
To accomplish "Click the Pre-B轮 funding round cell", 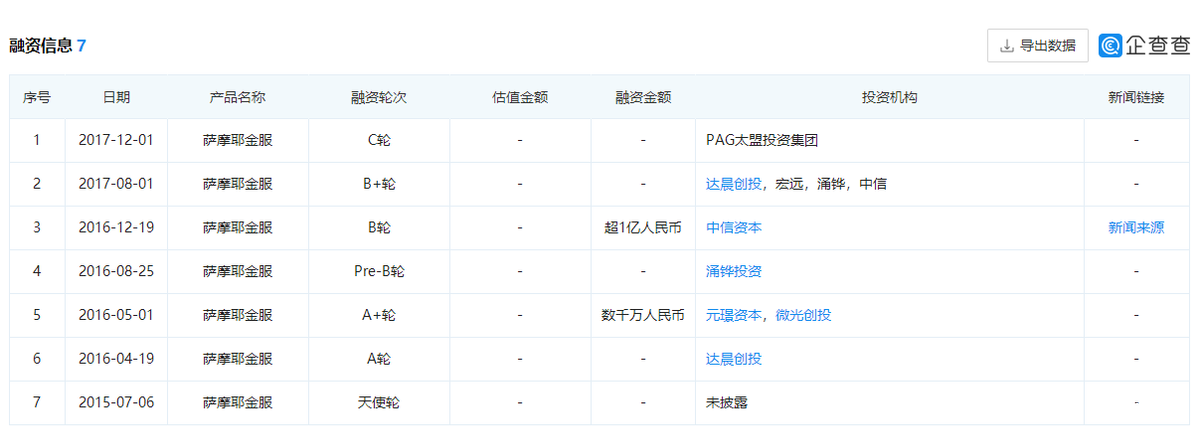I will tap(379, 272).
